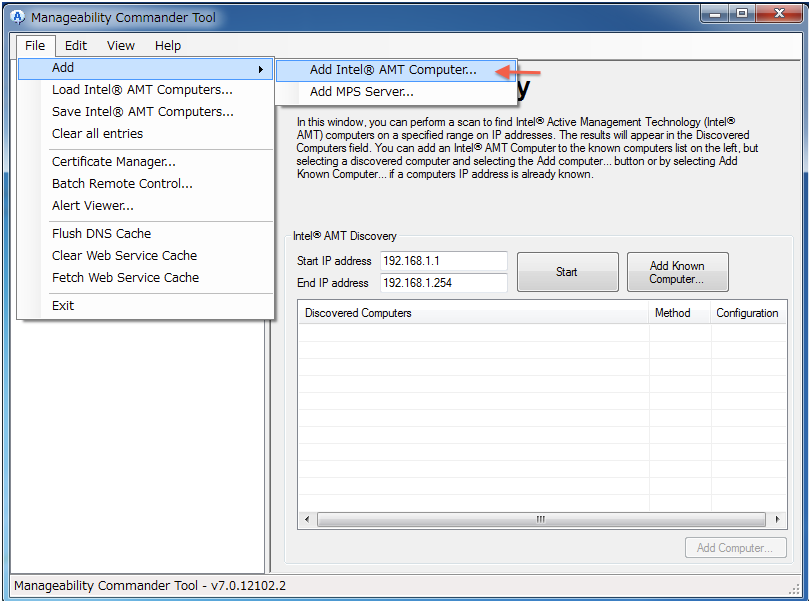Open the Edit menu

76,46
